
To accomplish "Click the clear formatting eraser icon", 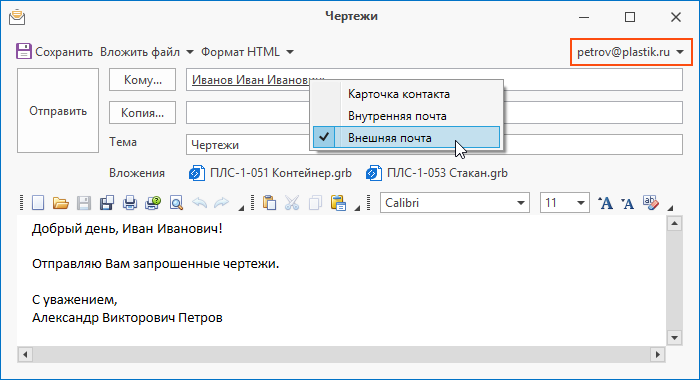I will click(x=650, y=203).
